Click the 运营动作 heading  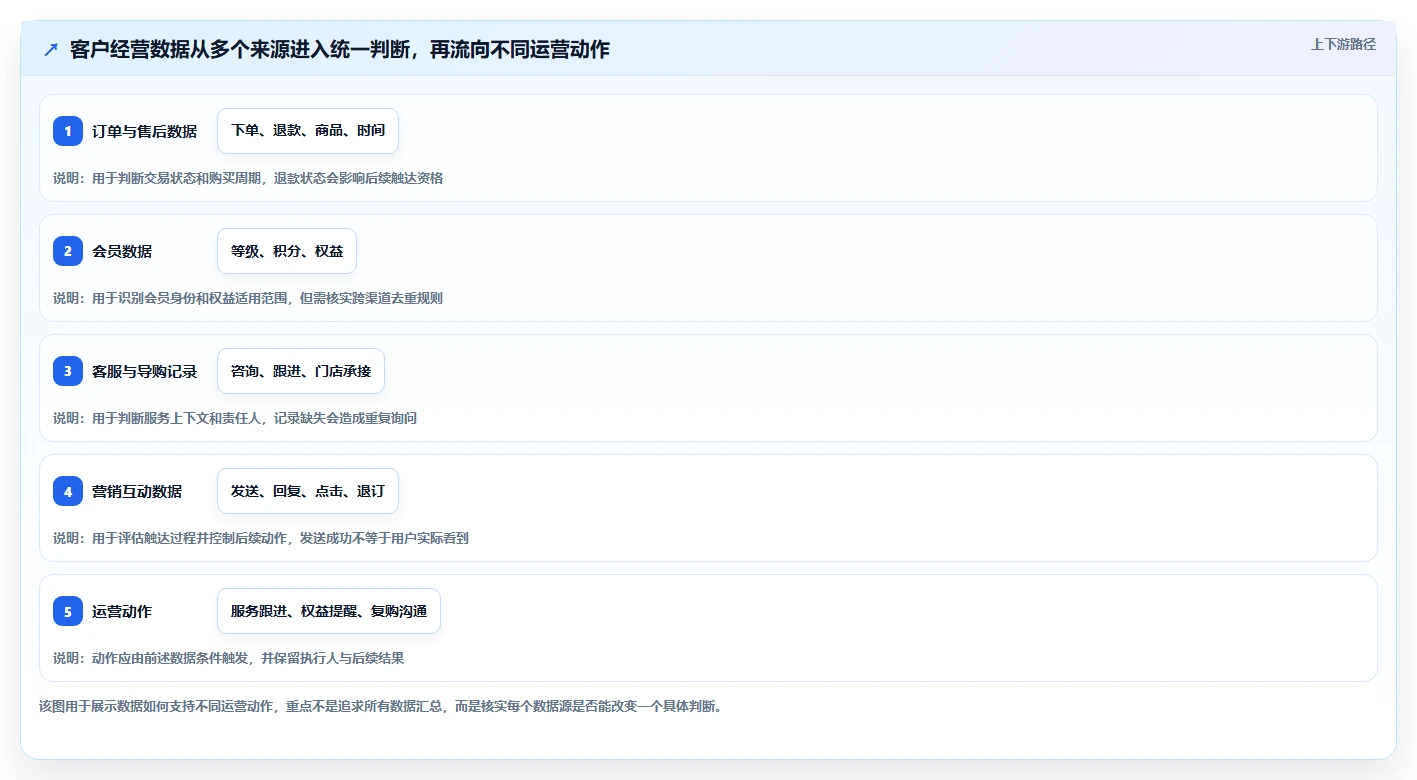[x=122, y=611]
